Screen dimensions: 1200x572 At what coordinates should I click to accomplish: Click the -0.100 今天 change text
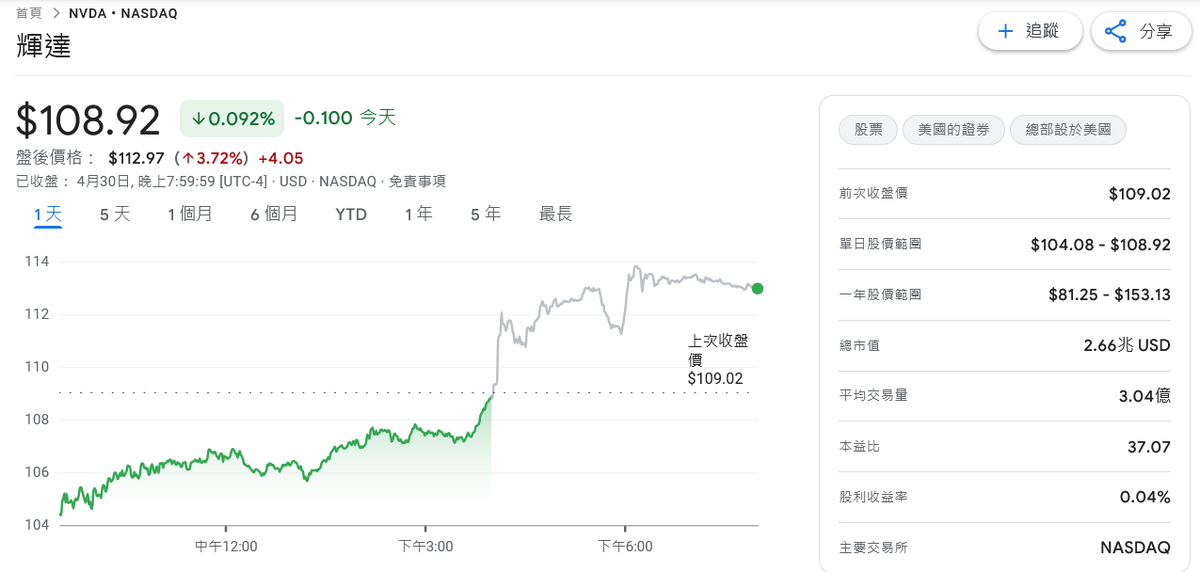pos(345,118)
